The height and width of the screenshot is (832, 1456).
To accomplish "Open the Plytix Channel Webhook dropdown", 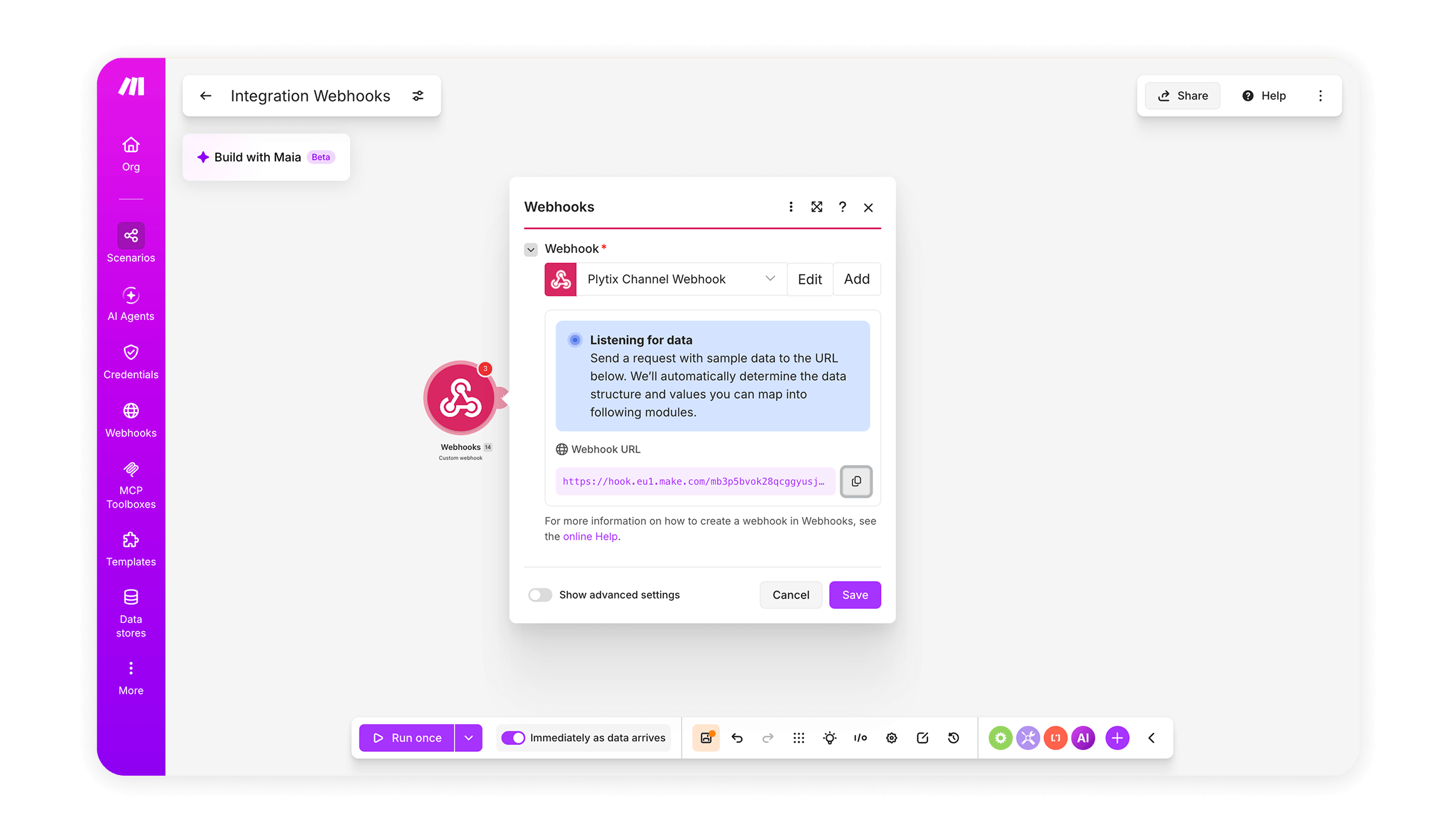I will pyautogui.click(x=681, y=279).
